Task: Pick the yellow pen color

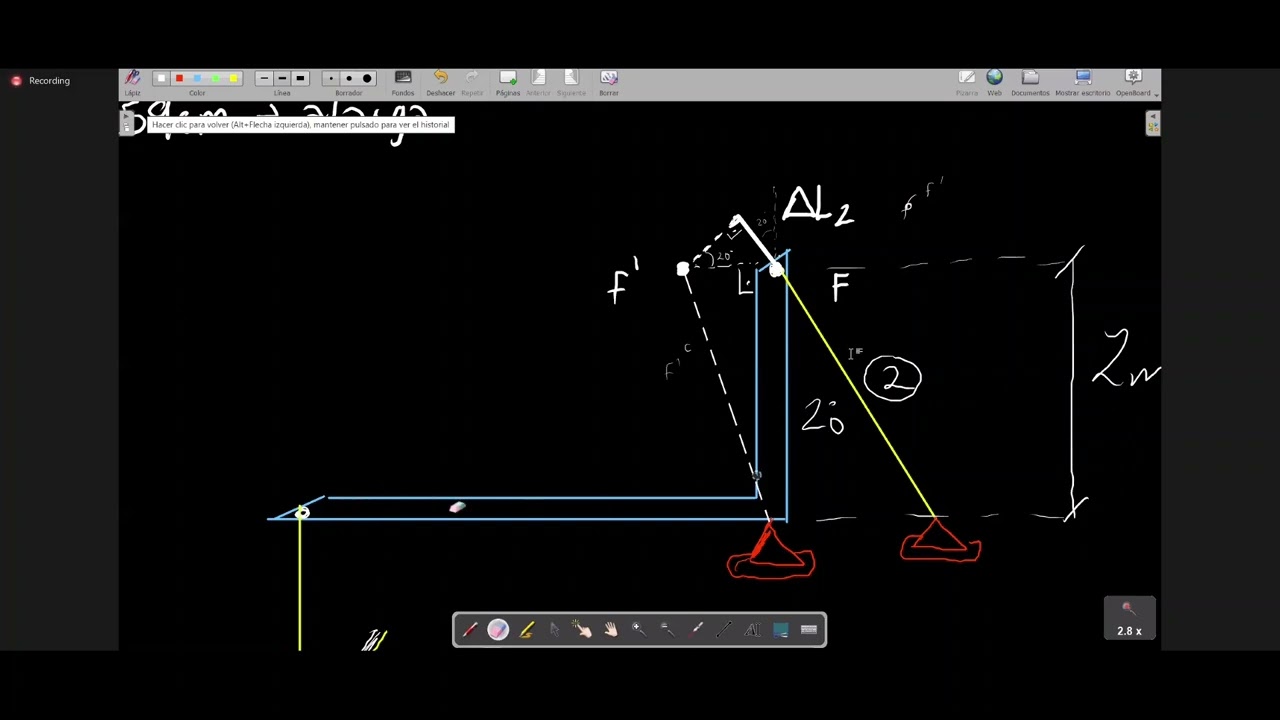Action: tap(233, 78)
